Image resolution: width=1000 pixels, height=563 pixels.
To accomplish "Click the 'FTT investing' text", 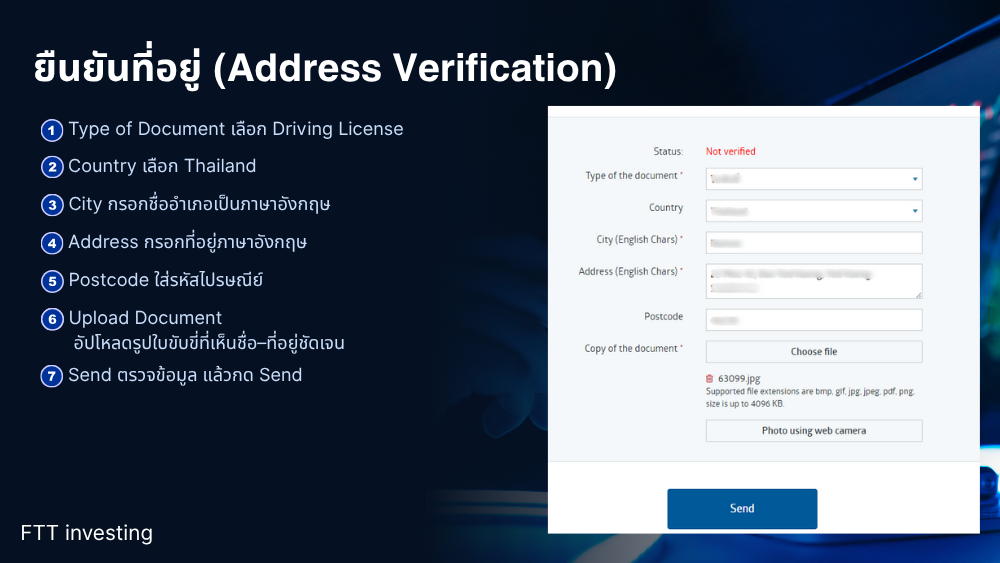I will tap(87, 533).
